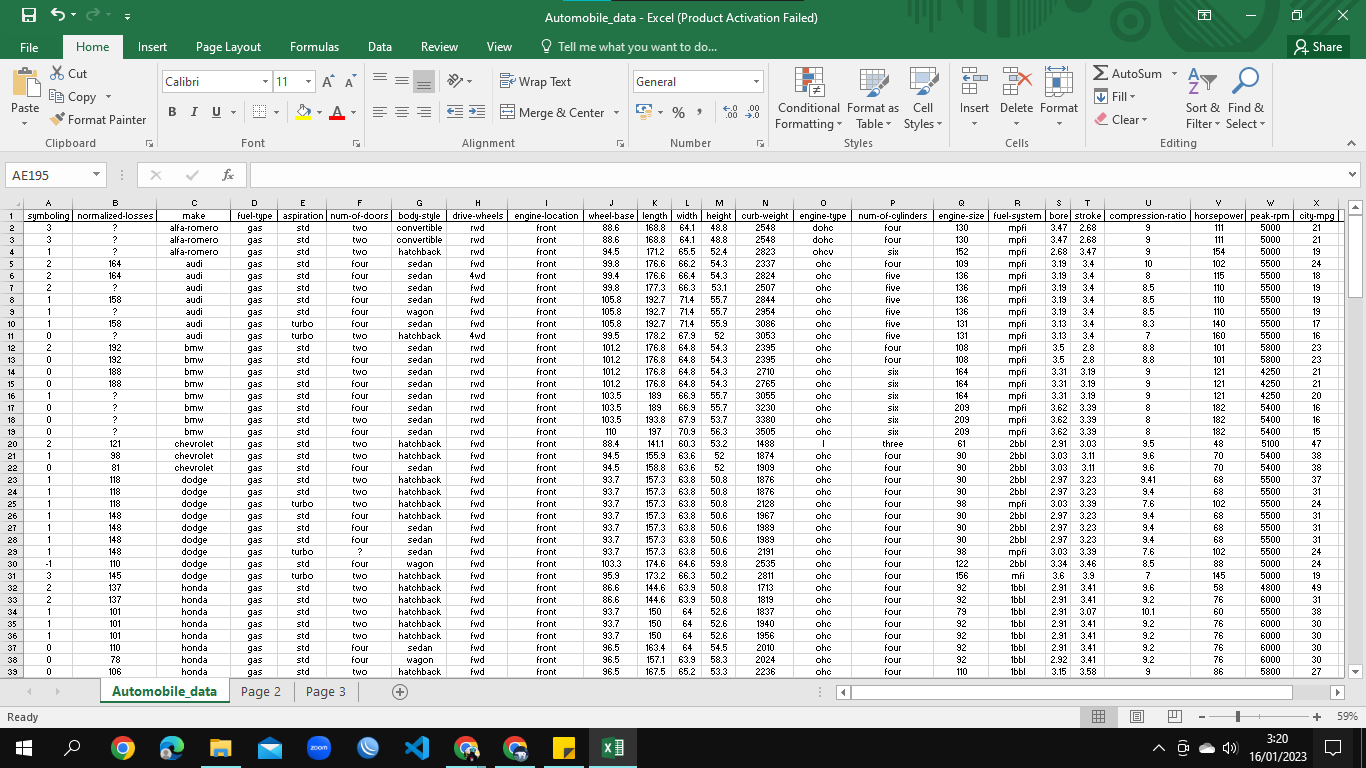Open the Page 2 sheet tab
1366x768 pixels.
261,691
